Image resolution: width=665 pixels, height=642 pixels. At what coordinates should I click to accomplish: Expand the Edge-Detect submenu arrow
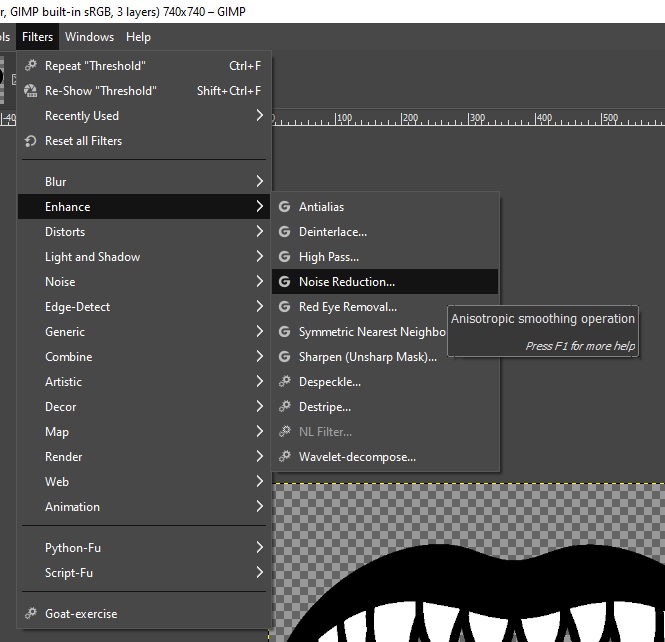point(260,307)
